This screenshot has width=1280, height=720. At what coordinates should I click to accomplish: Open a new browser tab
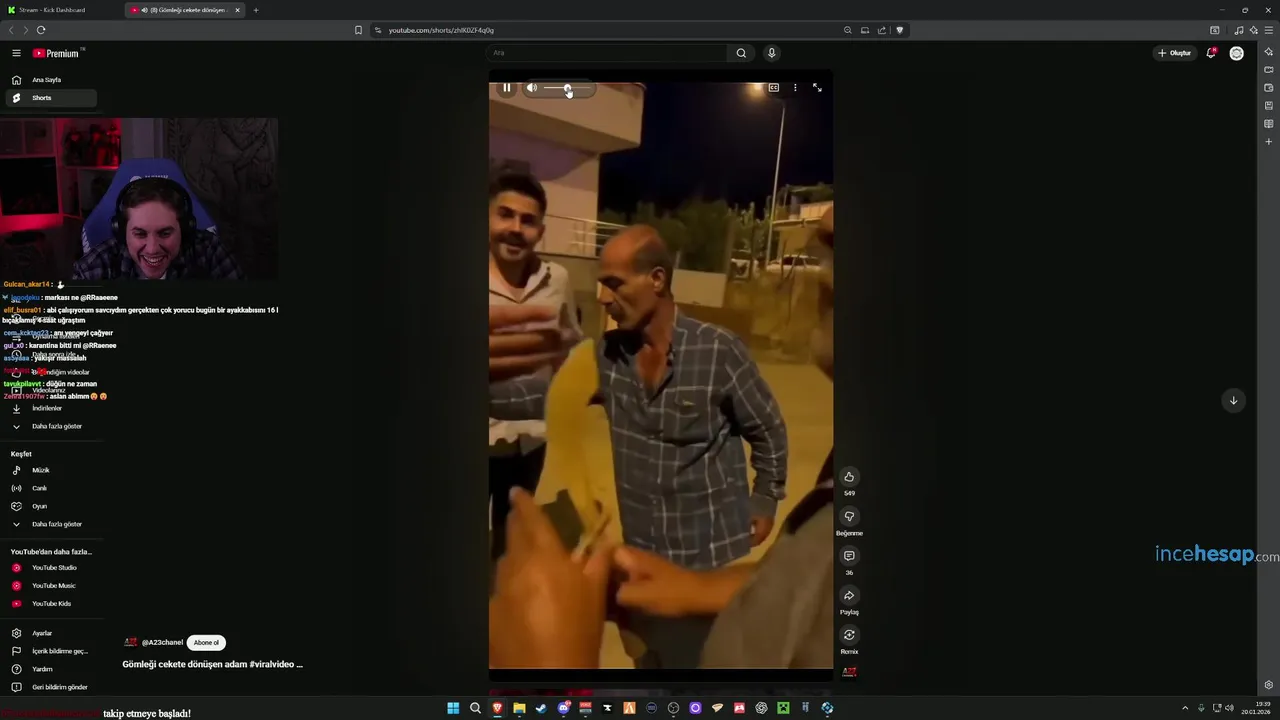click(256, 10)
